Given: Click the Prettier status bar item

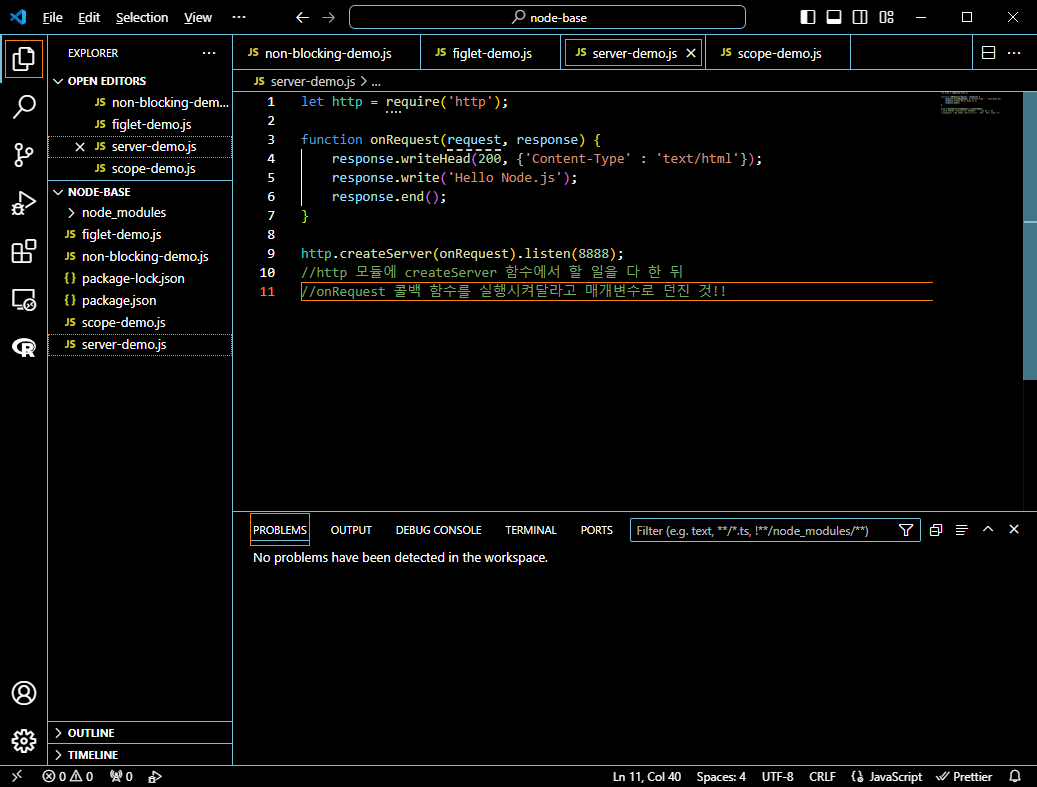Looking at the screenshot, I should [x=964, y=776].
